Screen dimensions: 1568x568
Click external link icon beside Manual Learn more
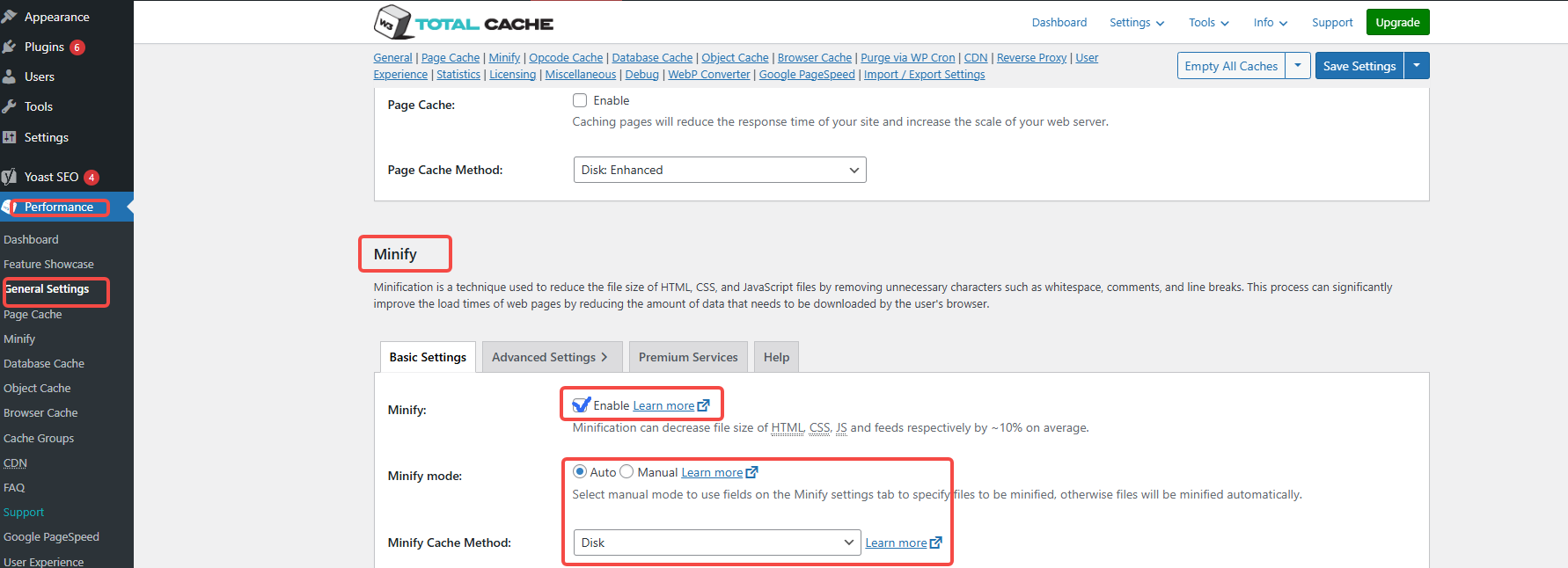point(751,472)
